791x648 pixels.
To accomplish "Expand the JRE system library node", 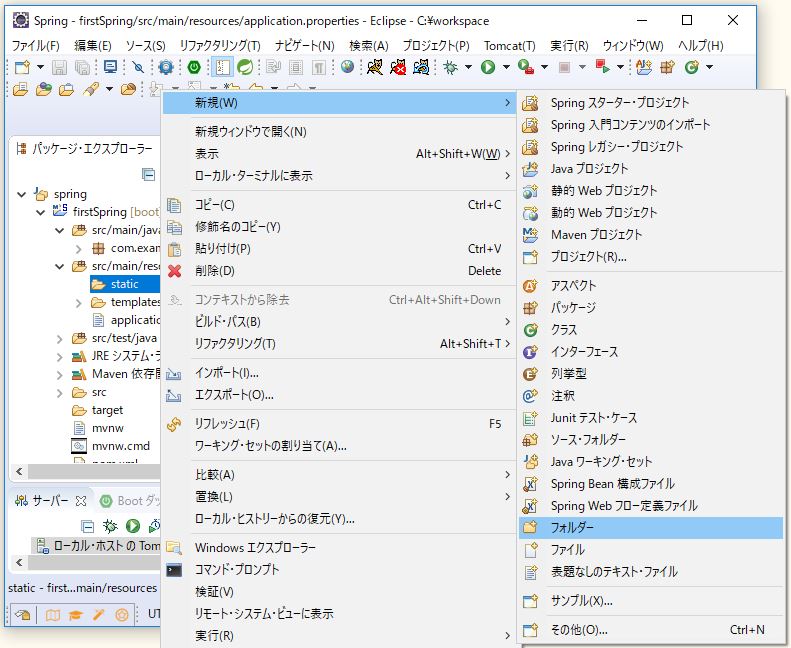I will pos(60,357).
